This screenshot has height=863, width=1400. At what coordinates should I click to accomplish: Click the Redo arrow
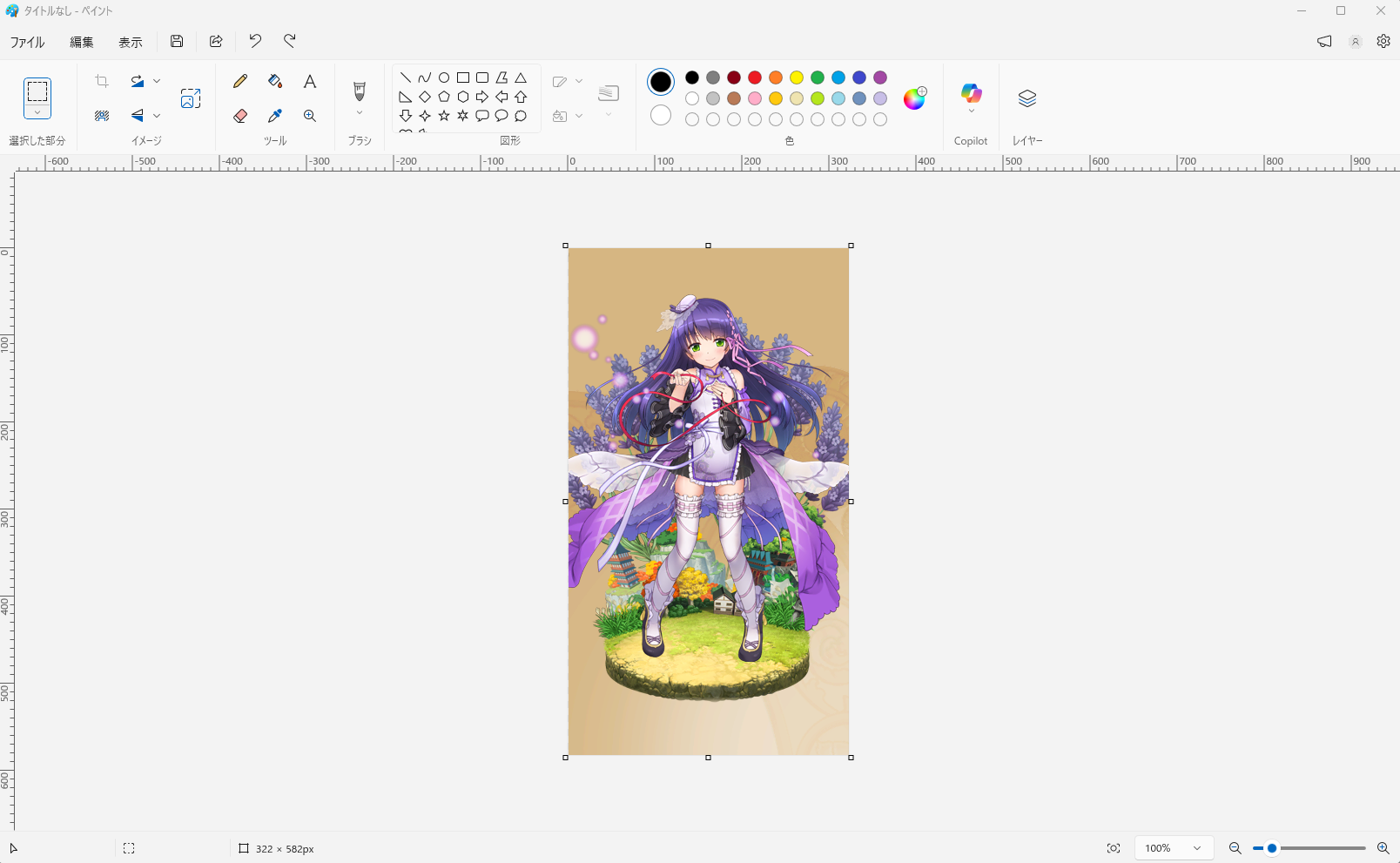click(x=290, y=41)
